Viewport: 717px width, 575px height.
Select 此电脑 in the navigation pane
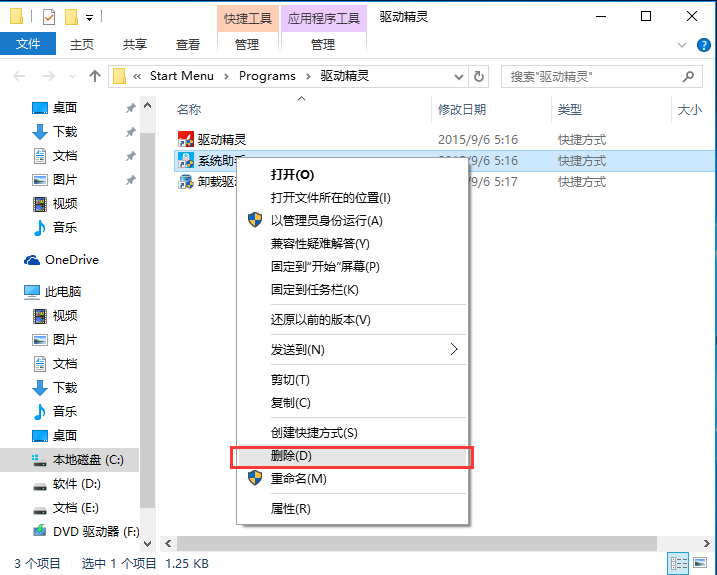click(x=63, y=291)
